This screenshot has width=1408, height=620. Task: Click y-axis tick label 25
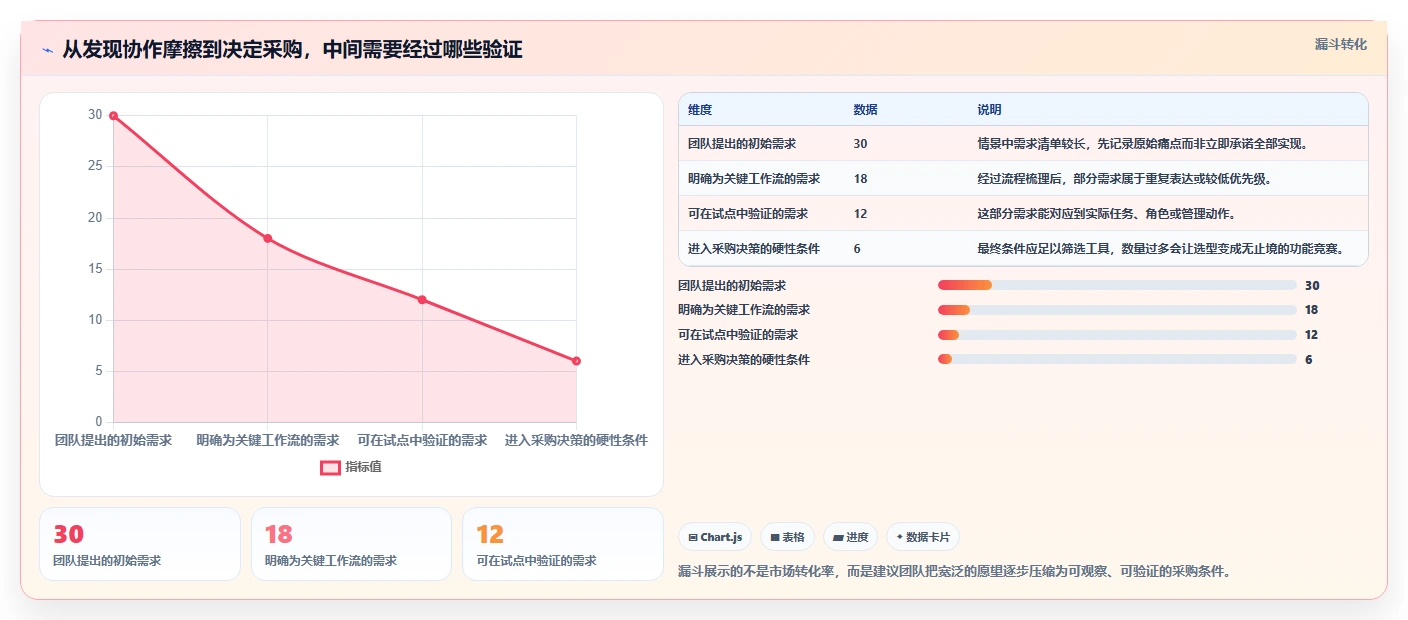[x=95, y=166]
